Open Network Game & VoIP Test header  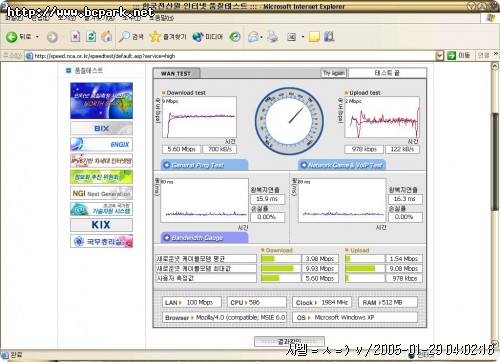point(342,165)
